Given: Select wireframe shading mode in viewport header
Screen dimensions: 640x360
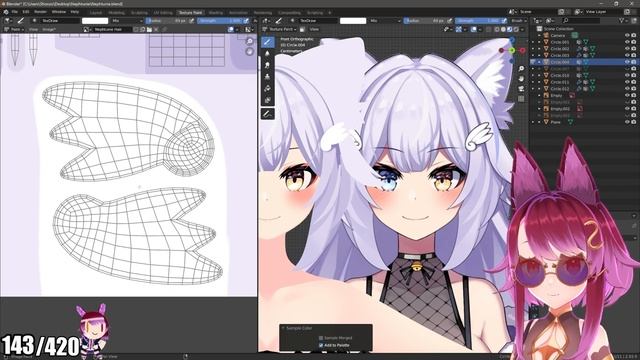Looking at the screenshot, I should (497, 29).
